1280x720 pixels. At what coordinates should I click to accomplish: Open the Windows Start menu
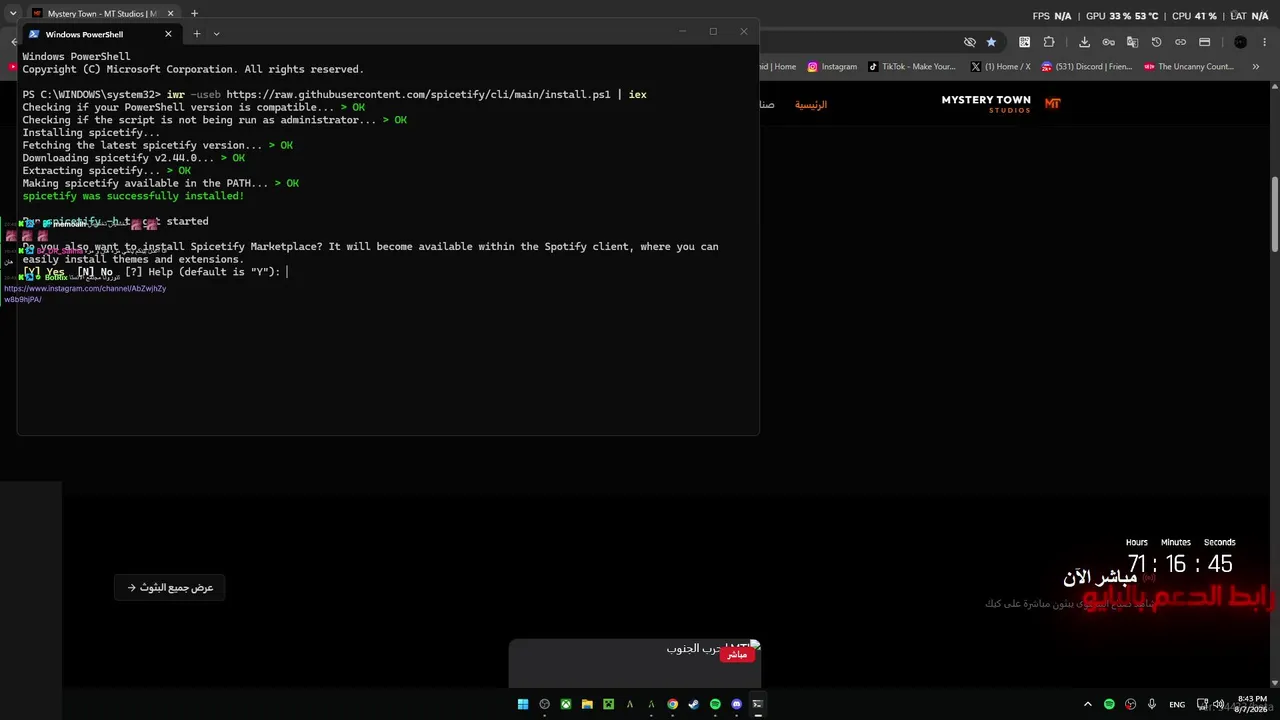click(x=523, y=704)
